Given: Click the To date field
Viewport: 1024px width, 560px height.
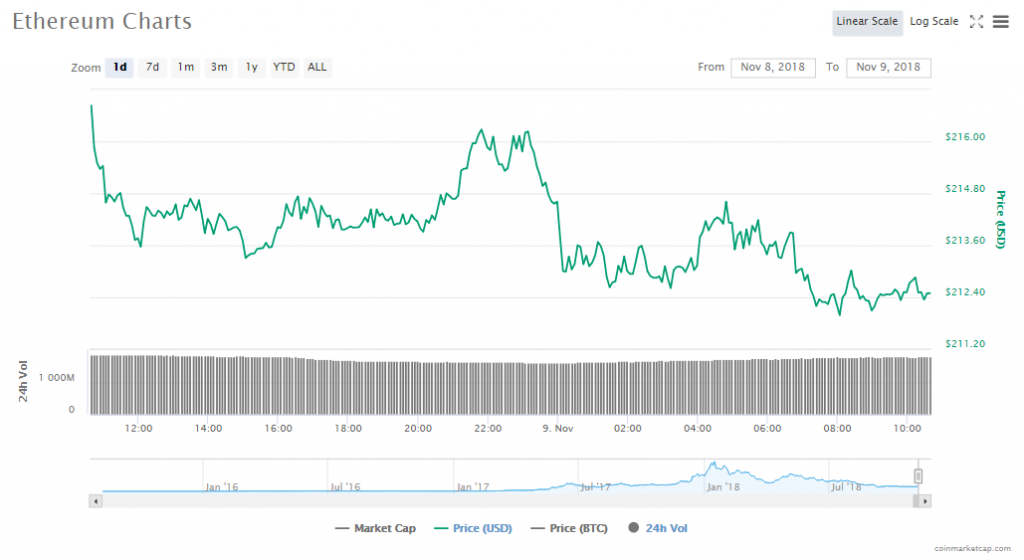Looking at the screenshot, I should point(888,67).
